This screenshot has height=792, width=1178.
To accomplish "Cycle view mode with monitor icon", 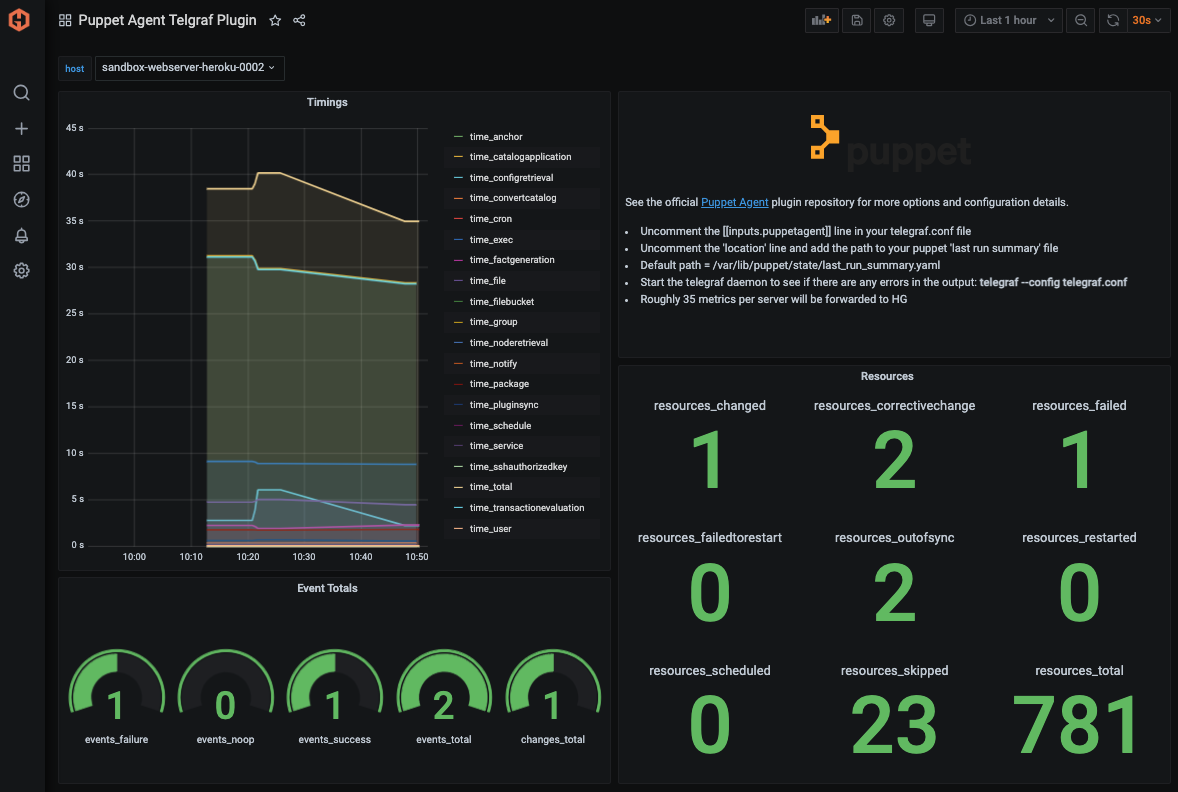I will 929,20.
